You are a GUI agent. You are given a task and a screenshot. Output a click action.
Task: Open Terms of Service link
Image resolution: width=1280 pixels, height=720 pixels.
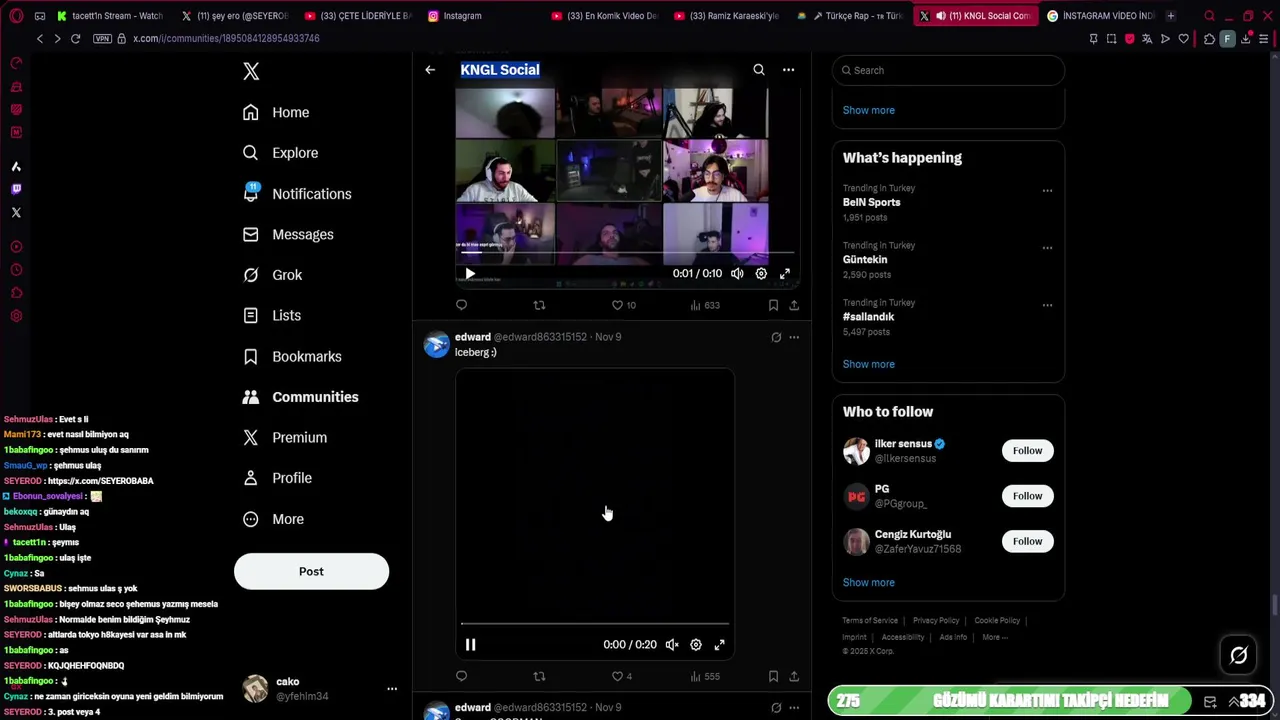coord(870,621)
